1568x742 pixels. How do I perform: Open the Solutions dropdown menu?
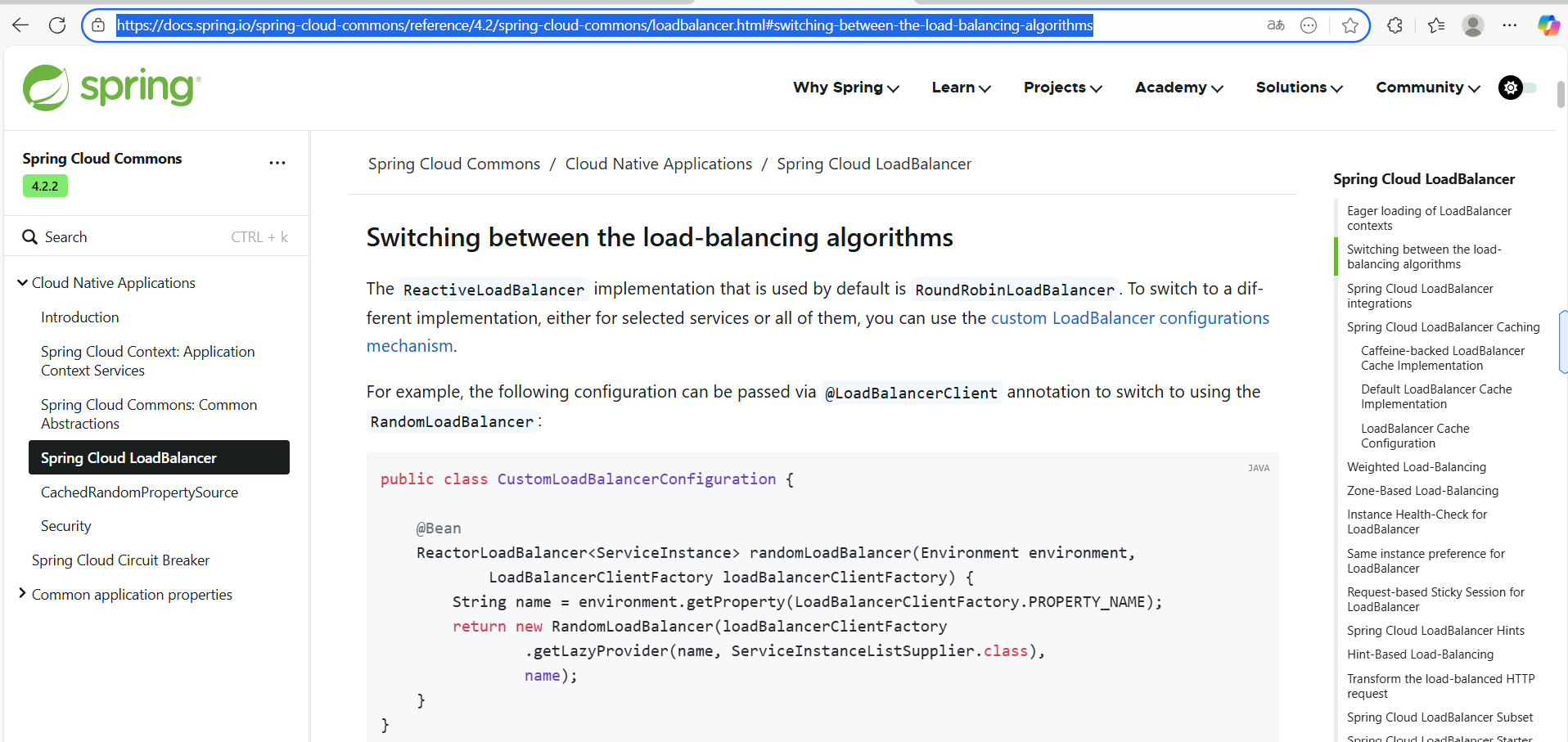click(1300, 88)
